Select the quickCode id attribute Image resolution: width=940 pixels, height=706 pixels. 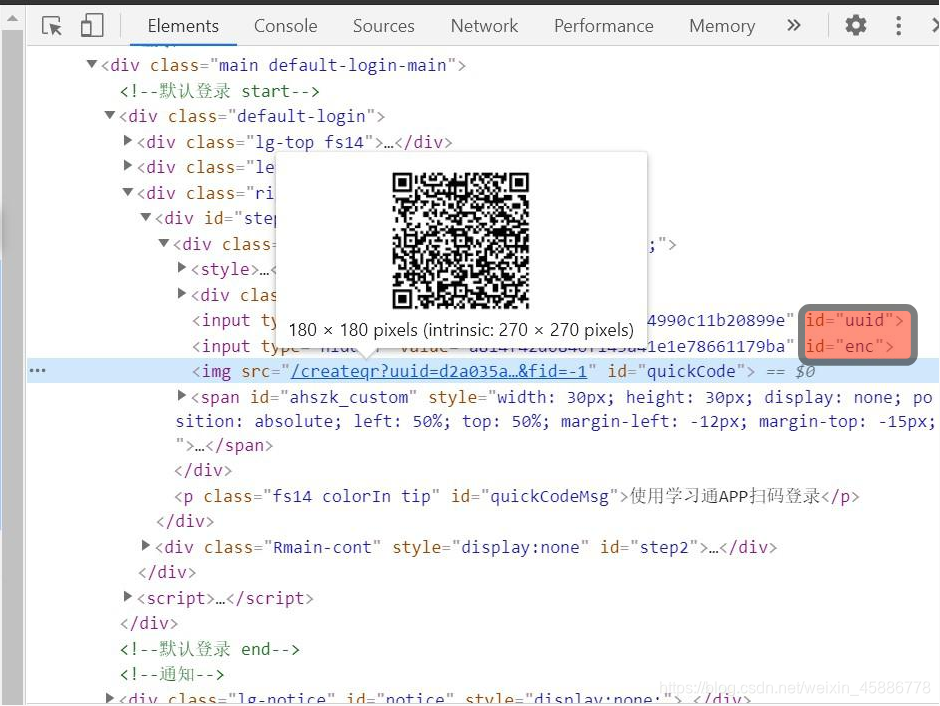tap(675, 372)
